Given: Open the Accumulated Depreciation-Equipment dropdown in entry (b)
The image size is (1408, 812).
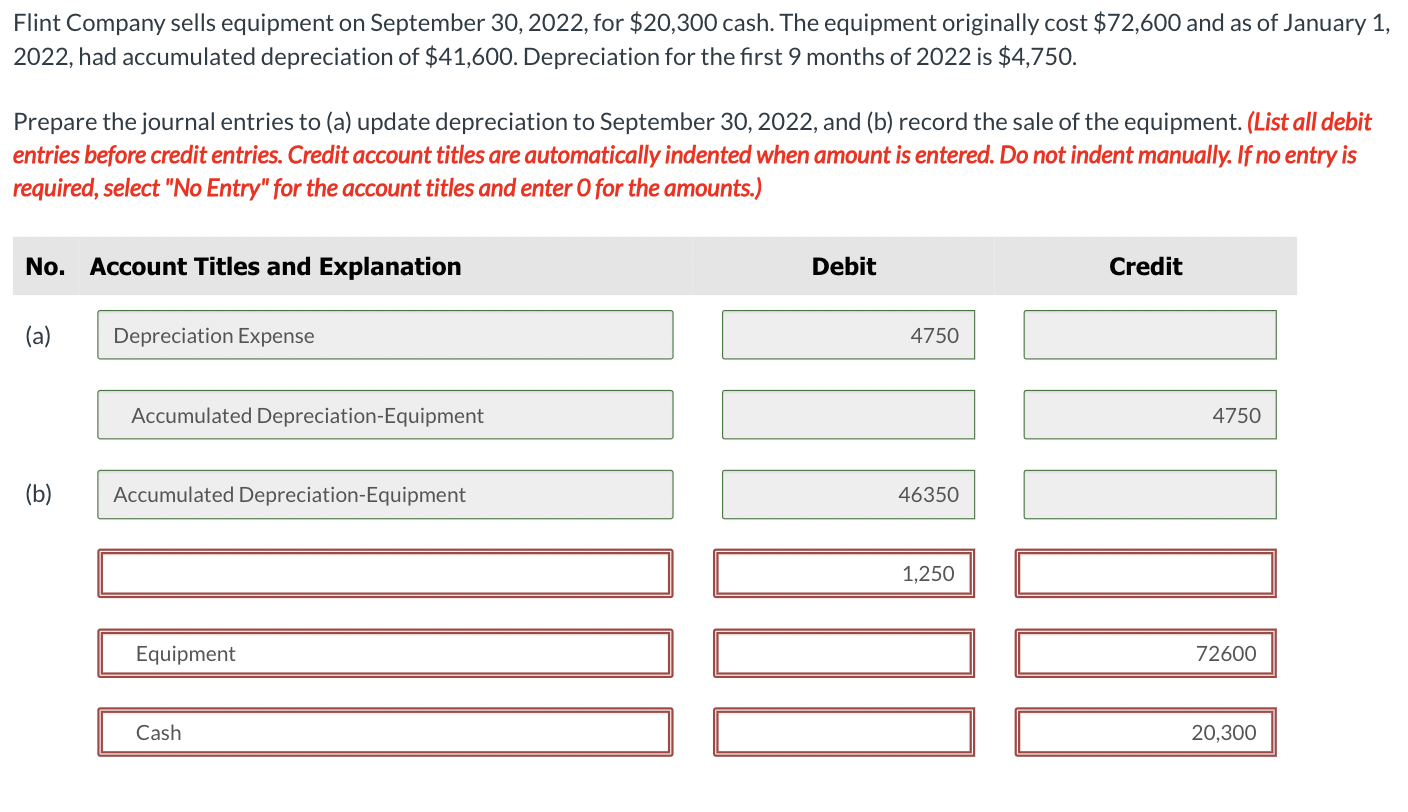Looking at the screenshot, I should [x=385, y=494].
